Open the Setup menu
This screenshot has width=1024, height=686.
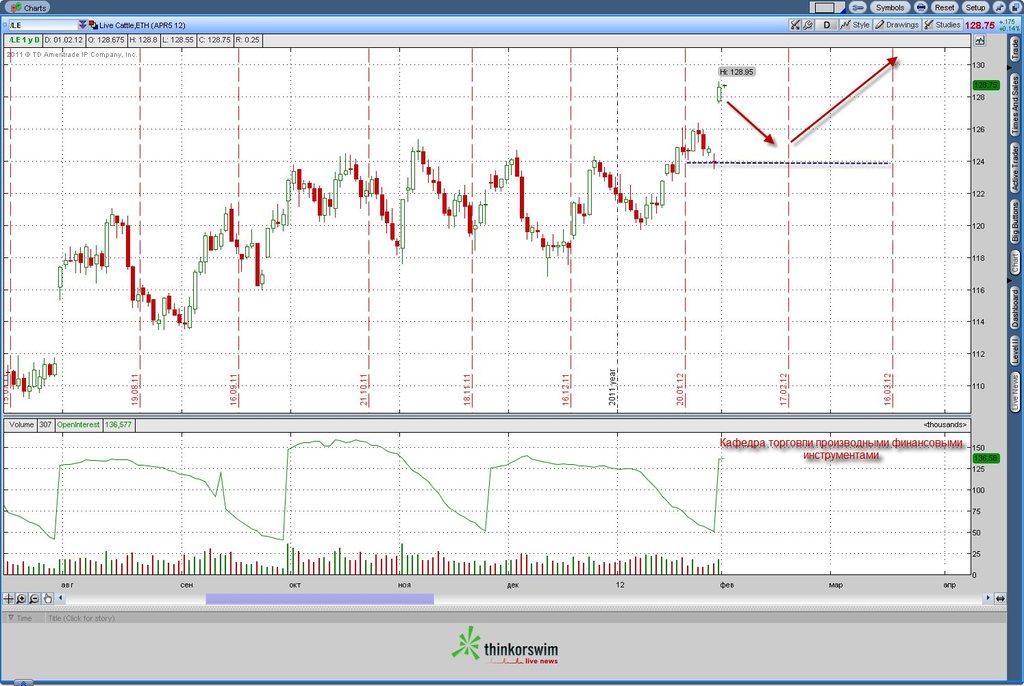(x=975, y=7)
